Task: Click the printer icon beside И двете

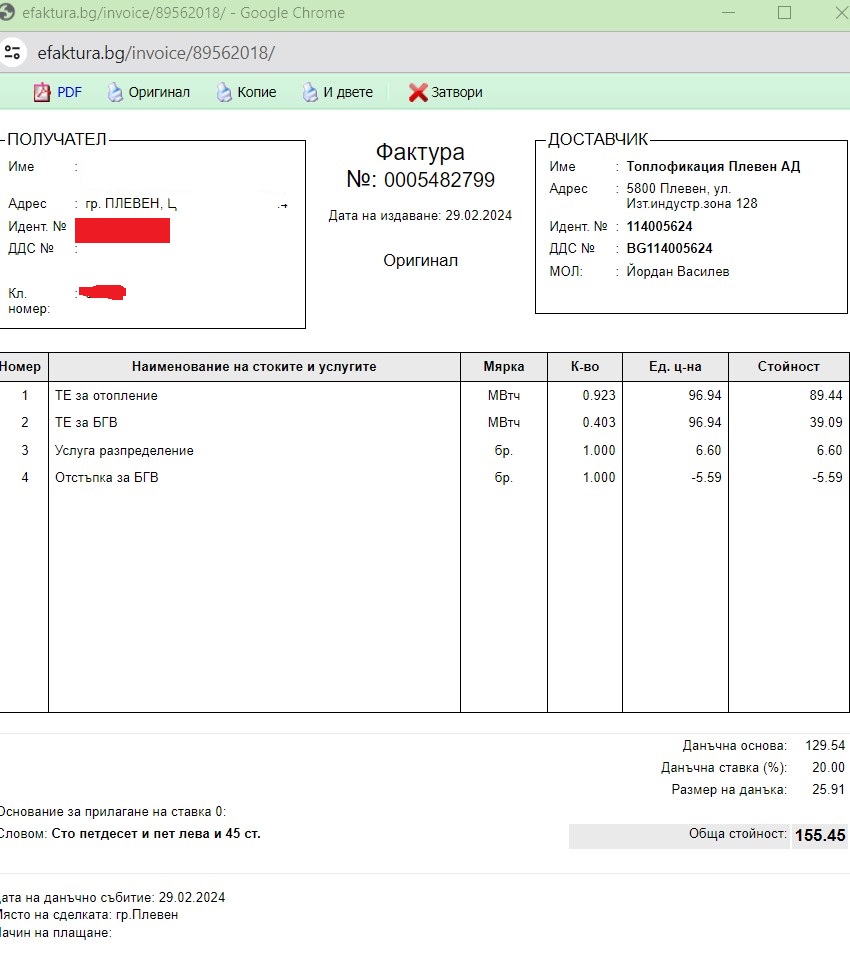Action: tap(310, 92)
